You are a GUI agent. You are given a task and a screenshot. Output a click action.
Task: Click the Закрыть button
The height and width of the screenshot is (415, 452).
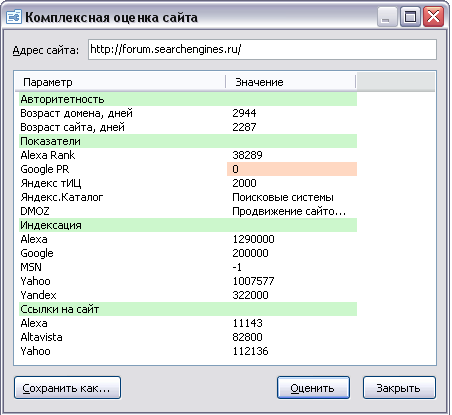click(x=399, y=388)
